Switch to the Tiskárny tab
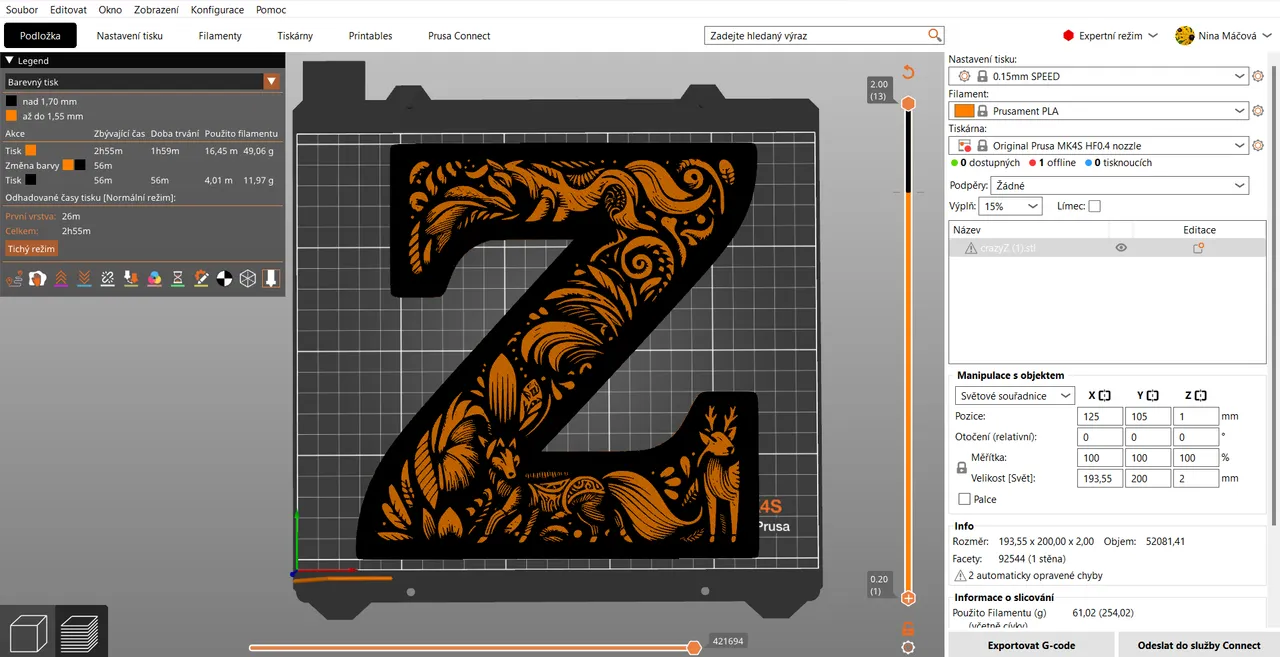This screenshot has height=657, width=1280. (x=294, y=35)
